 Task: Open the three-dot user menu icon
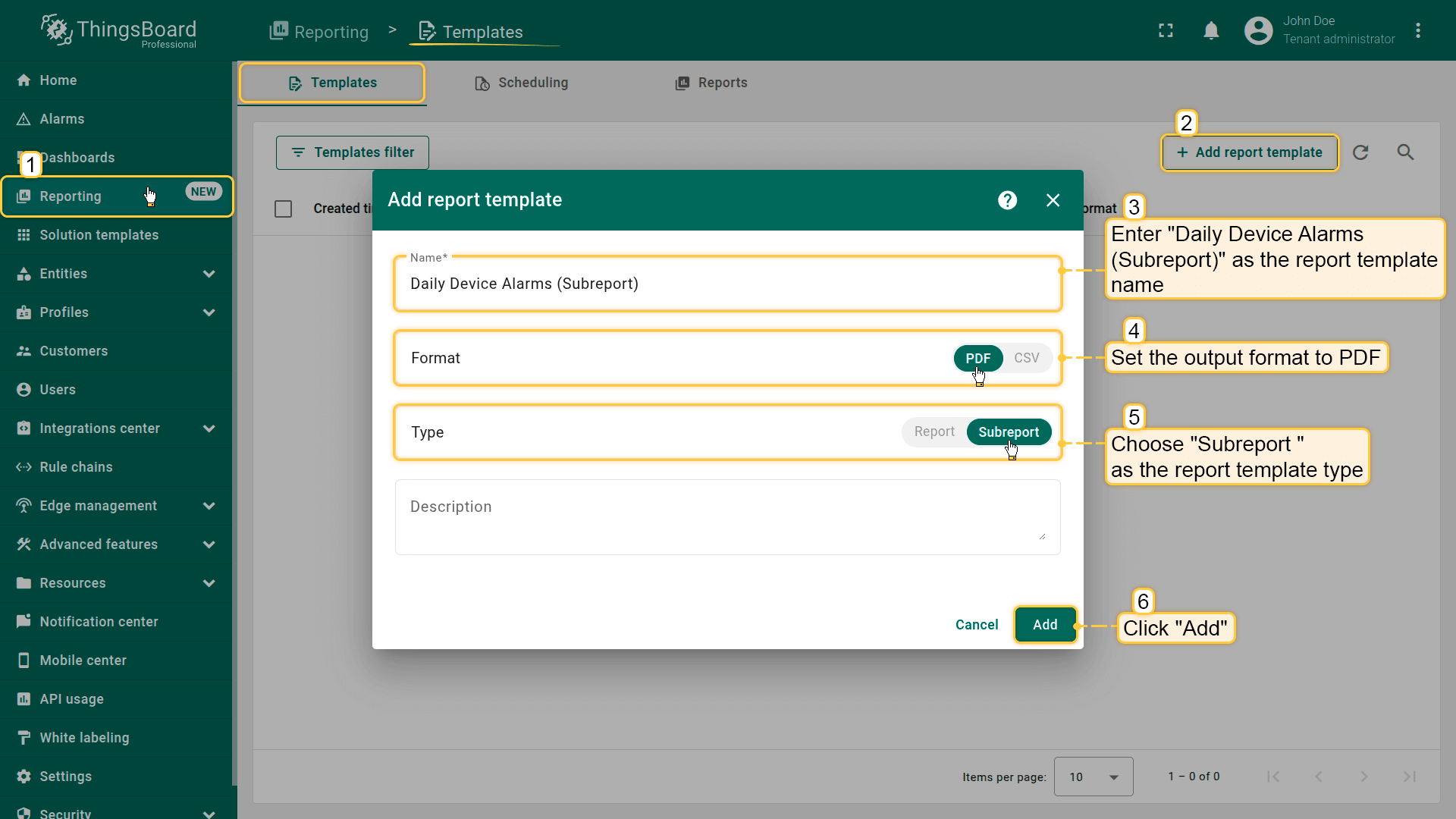click(x=1418, y=30)
